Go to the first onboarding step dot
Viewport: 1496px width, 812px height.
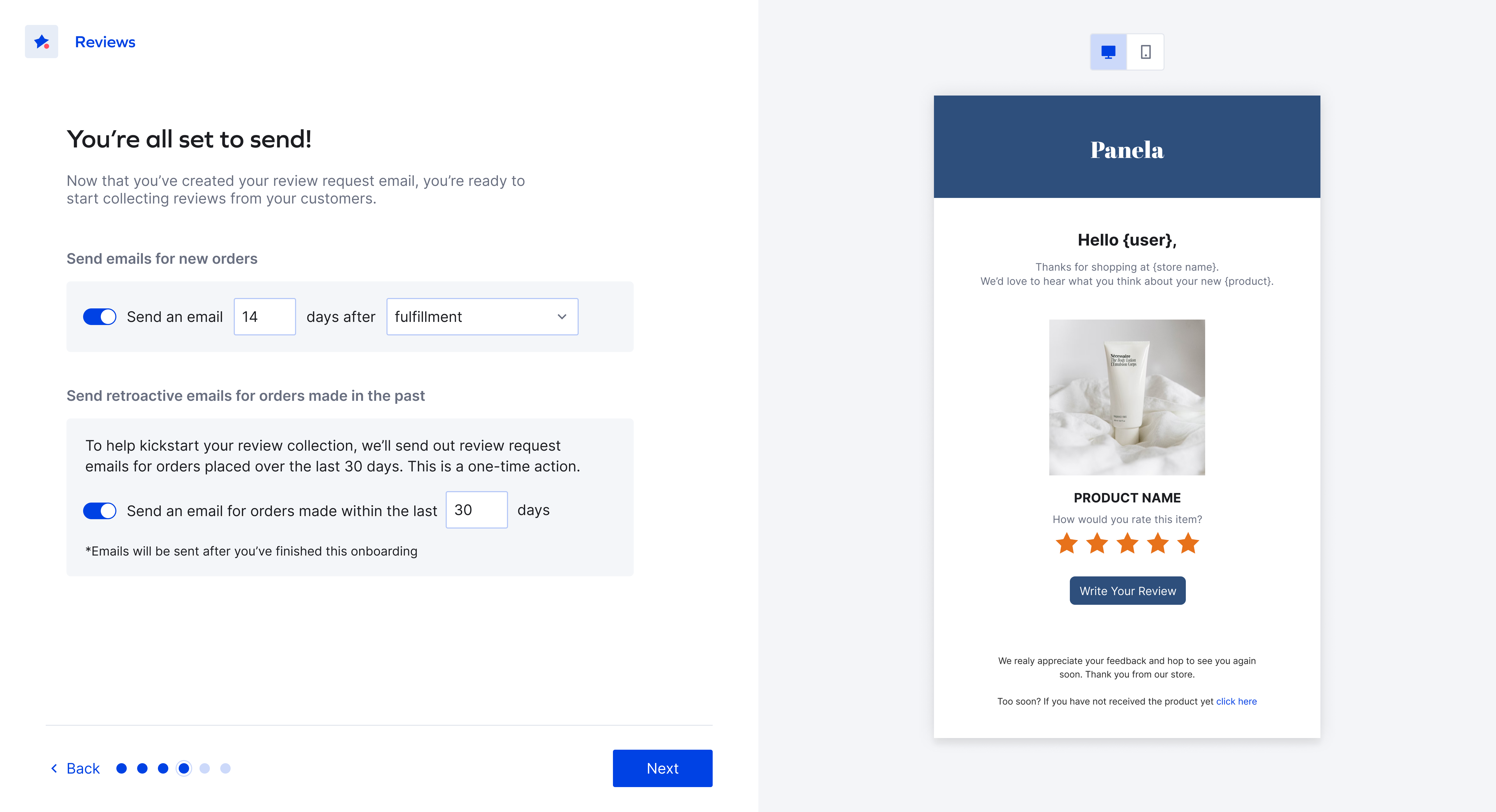[x=121, y=768]
